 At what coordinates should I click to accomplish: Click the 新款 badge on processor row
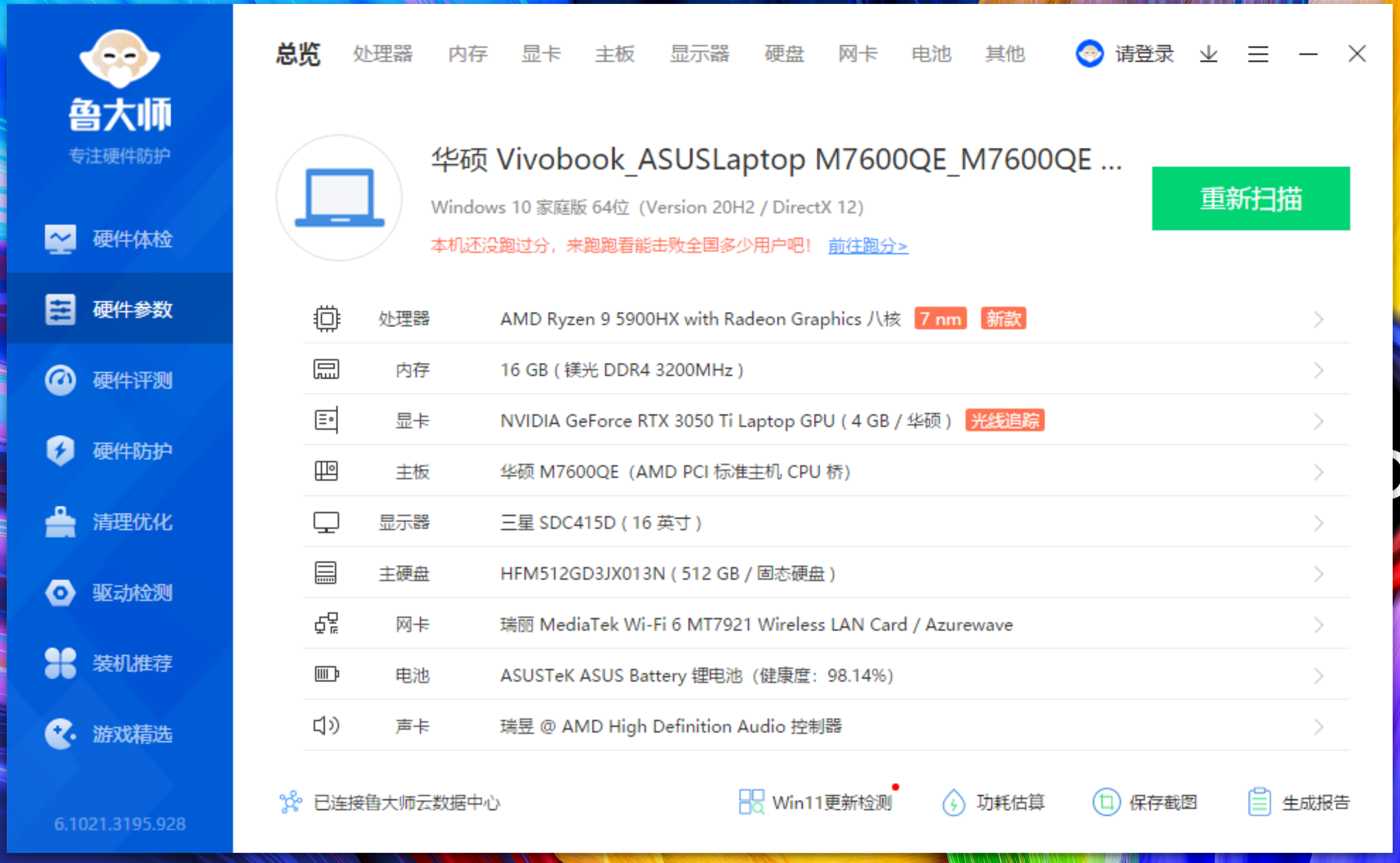point(1003,319)
